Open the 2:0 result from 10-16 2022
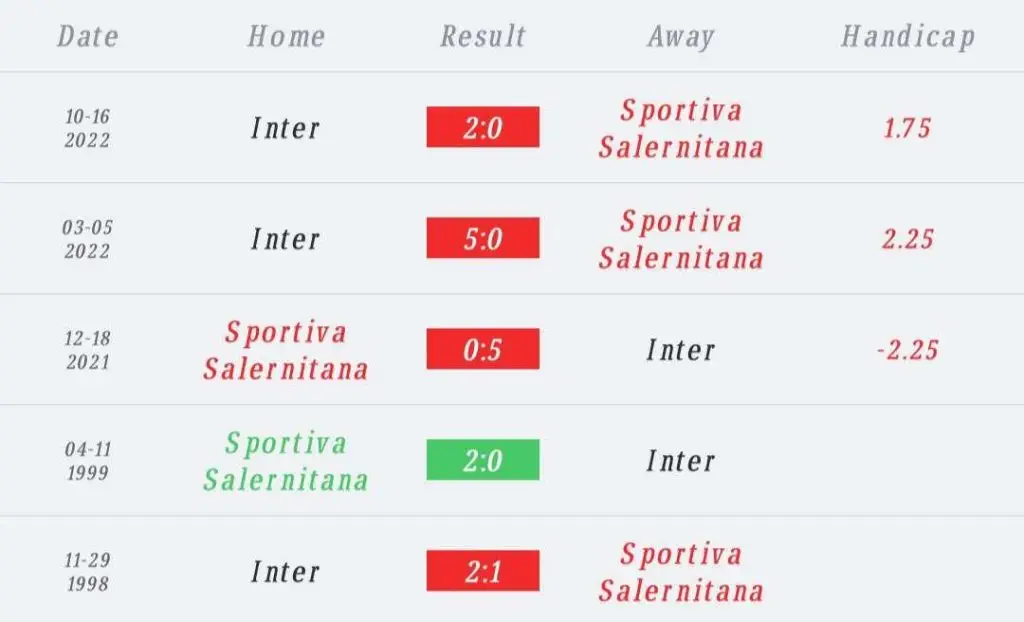 (483, 127)
